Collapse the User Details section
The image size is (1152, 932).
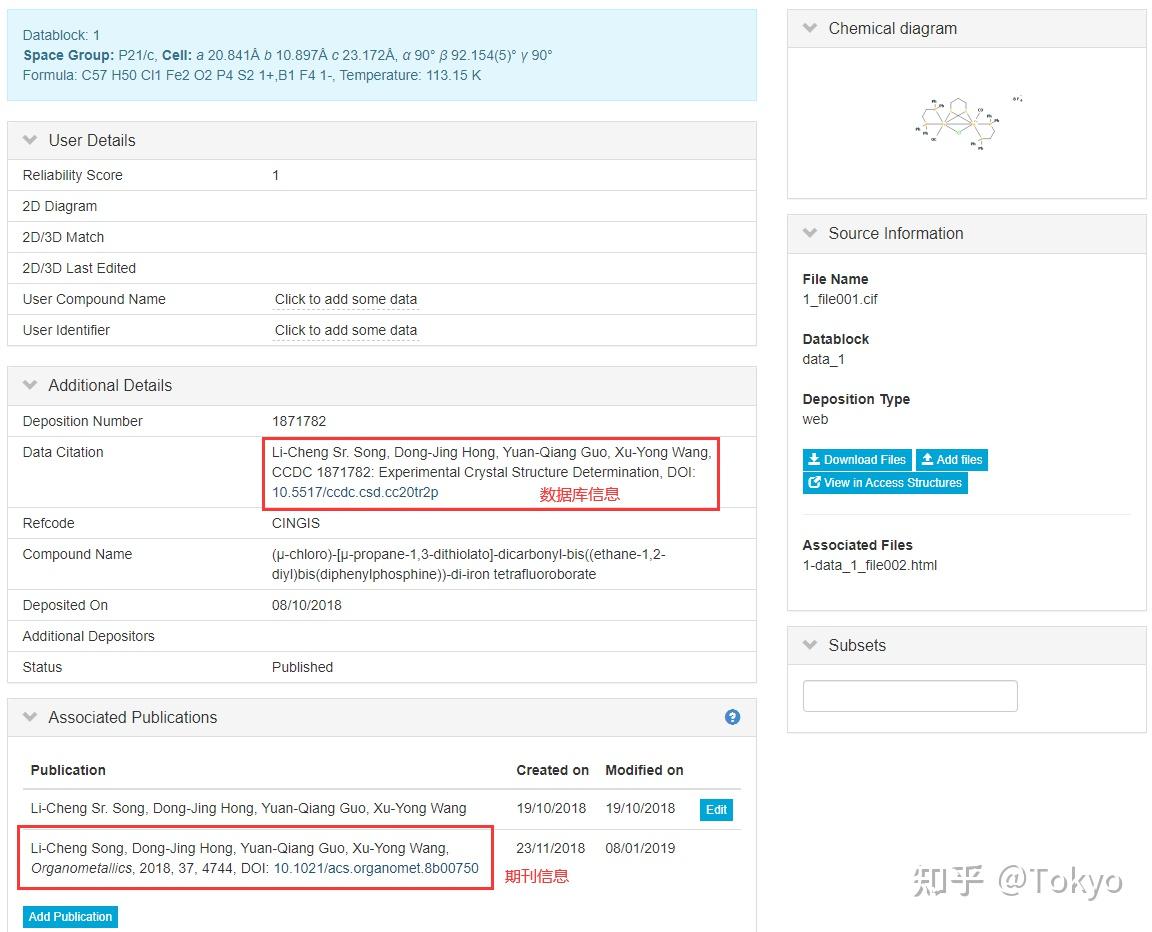(x=30, y=140)
